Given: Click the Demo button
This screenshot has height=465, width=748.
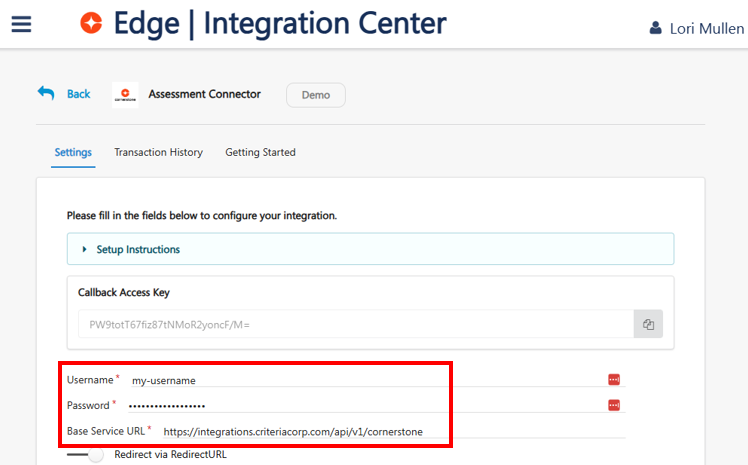Looking at the screenshot, I should [x=316, y=95].
